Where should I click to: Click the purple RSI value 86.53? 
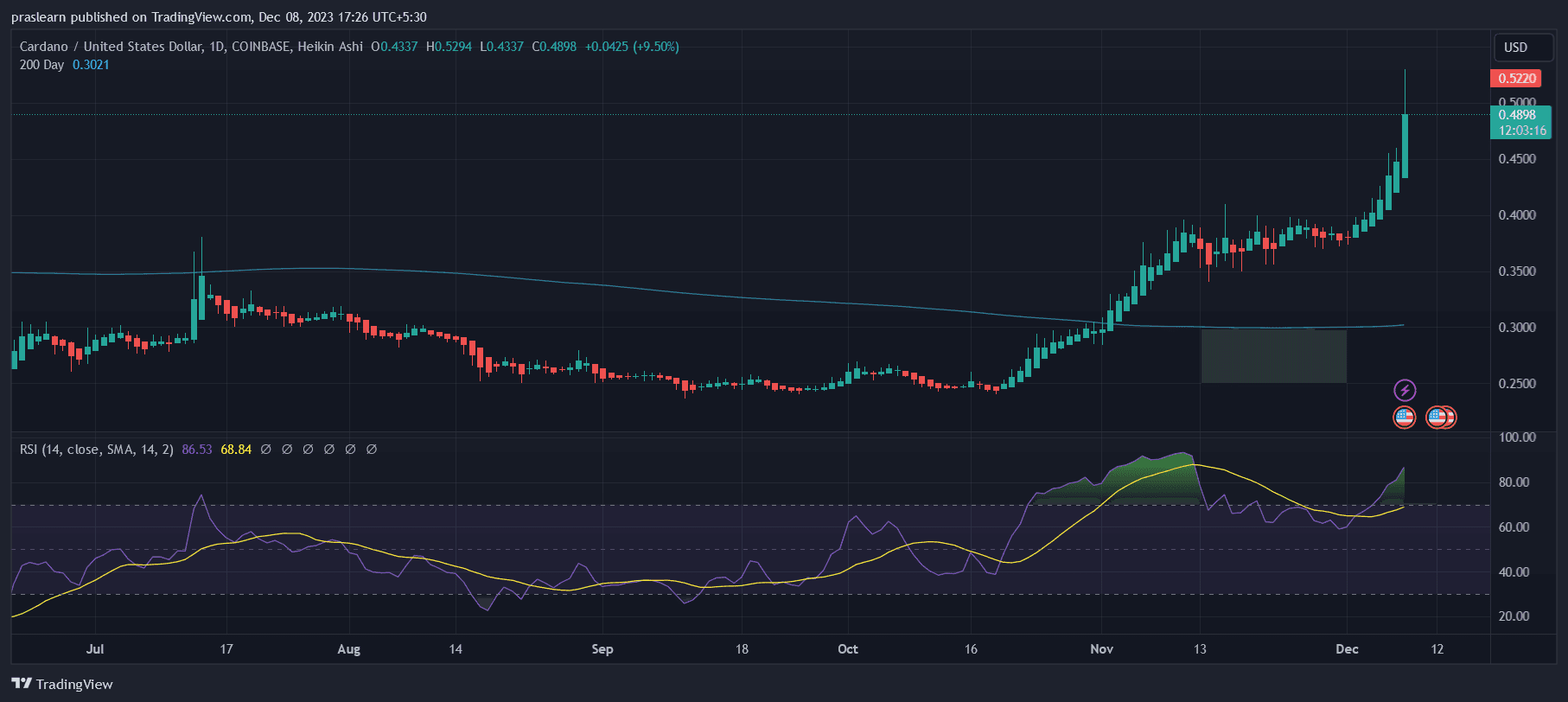196,450
